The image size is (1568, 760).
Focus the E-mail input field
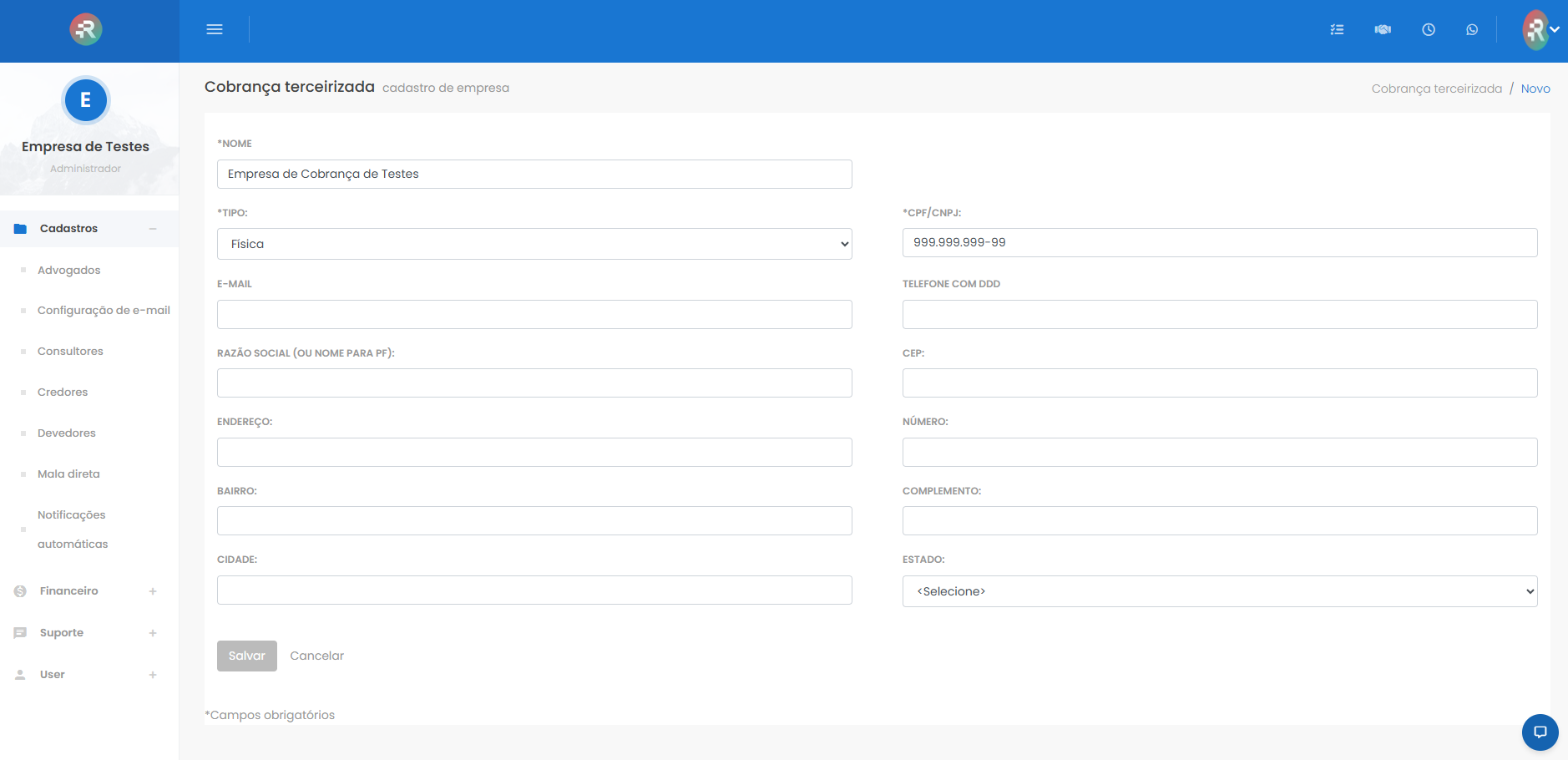(534, 315)
